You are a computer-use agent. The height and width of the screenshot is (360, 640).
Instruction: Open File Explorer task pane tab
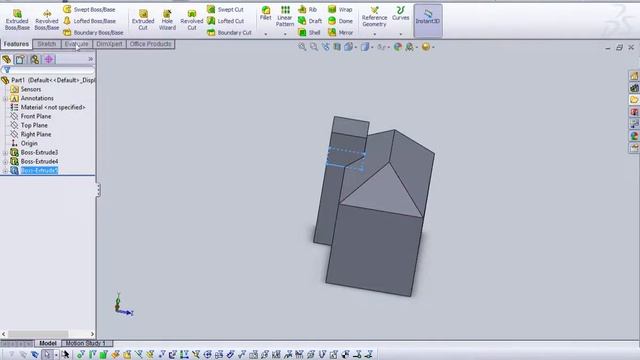coord(634,100)
